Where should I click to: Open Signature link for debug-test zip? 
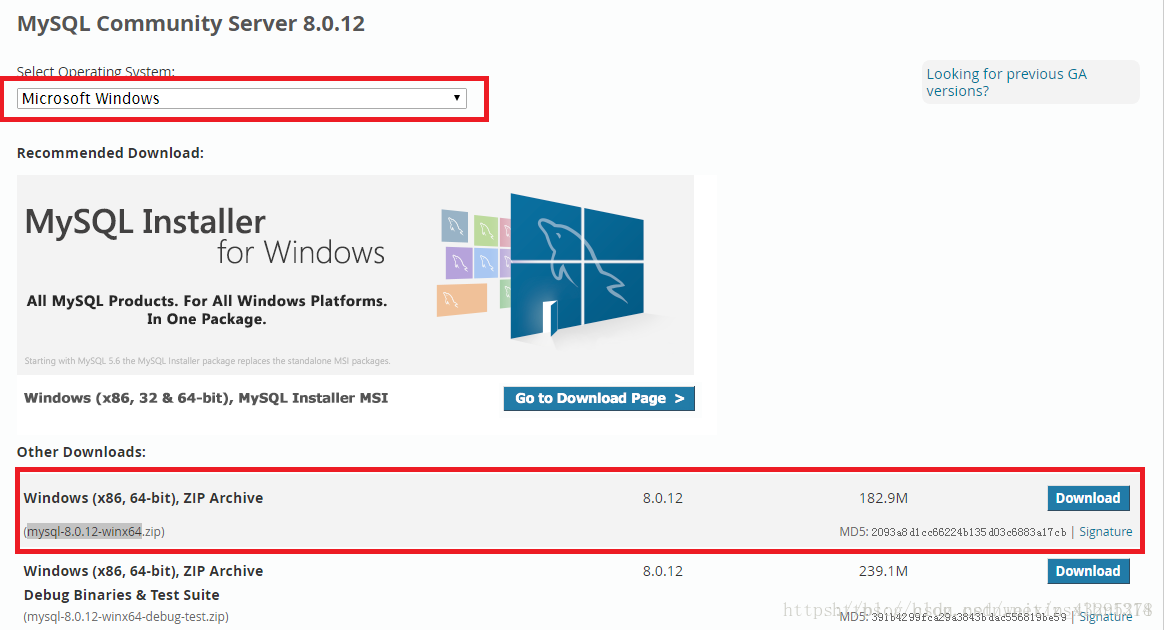pyautogui.click(x=1105, y=617)
